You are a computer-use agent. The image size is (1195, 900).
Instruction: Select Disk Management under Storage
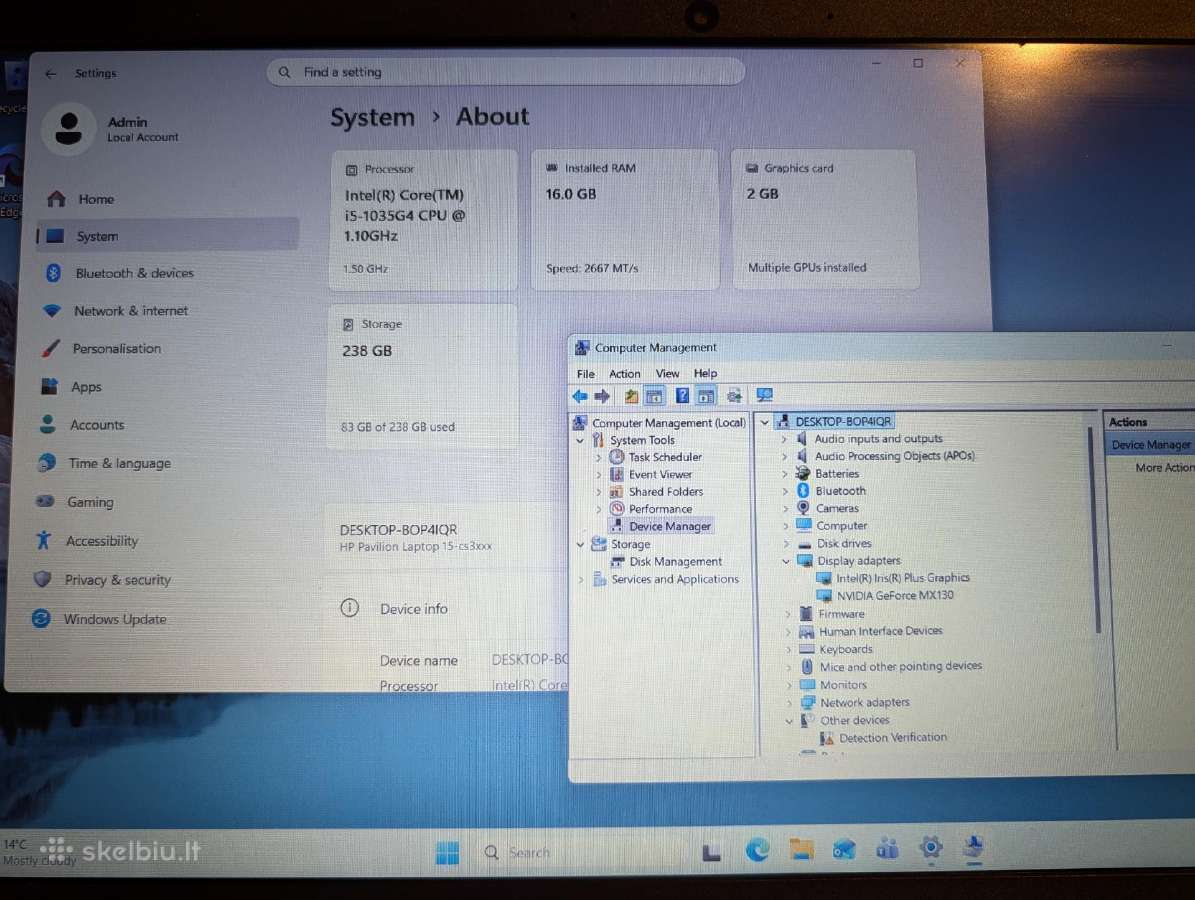[x=675, y=562]
